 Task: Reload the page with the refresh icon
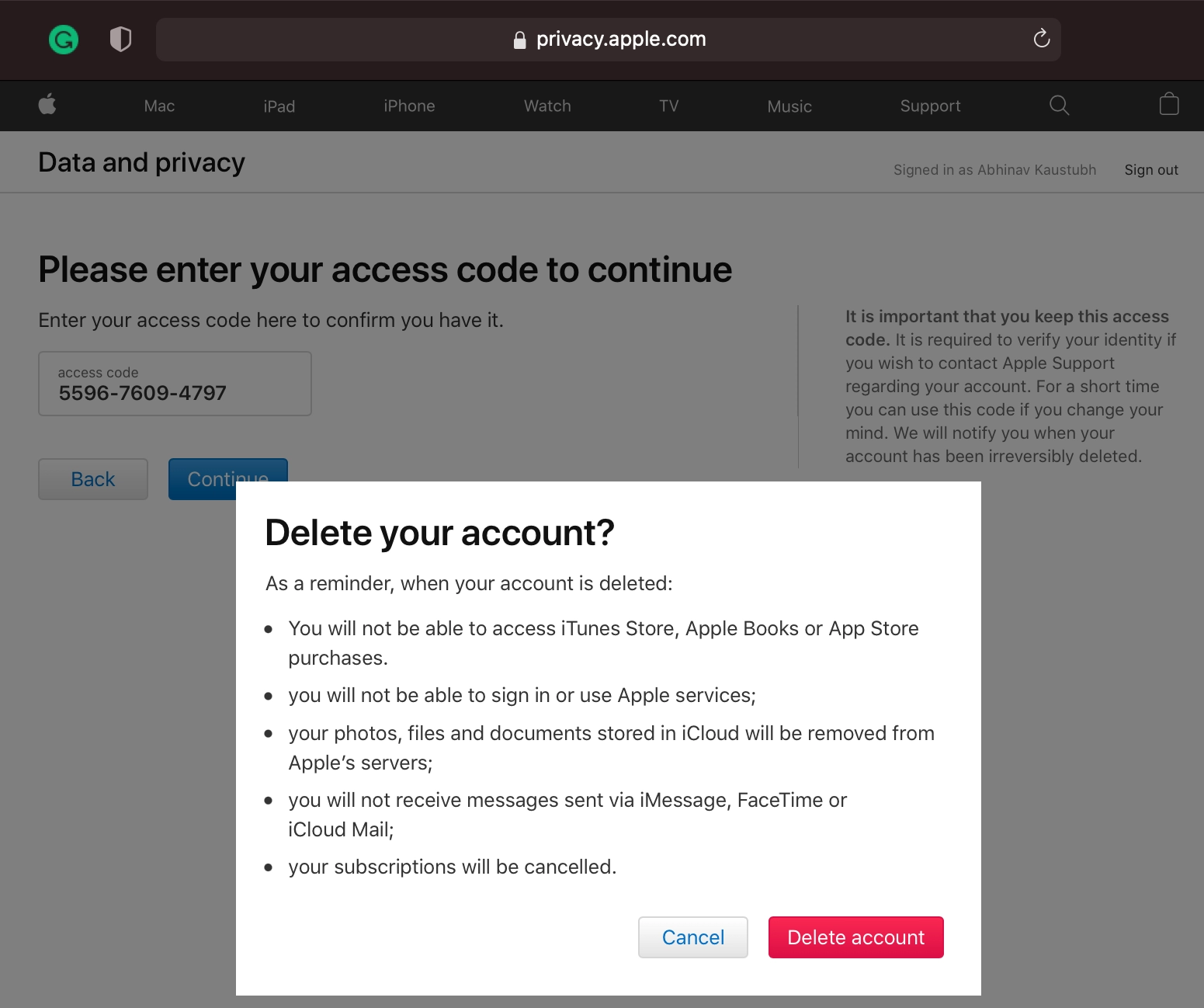point(1041,39)
